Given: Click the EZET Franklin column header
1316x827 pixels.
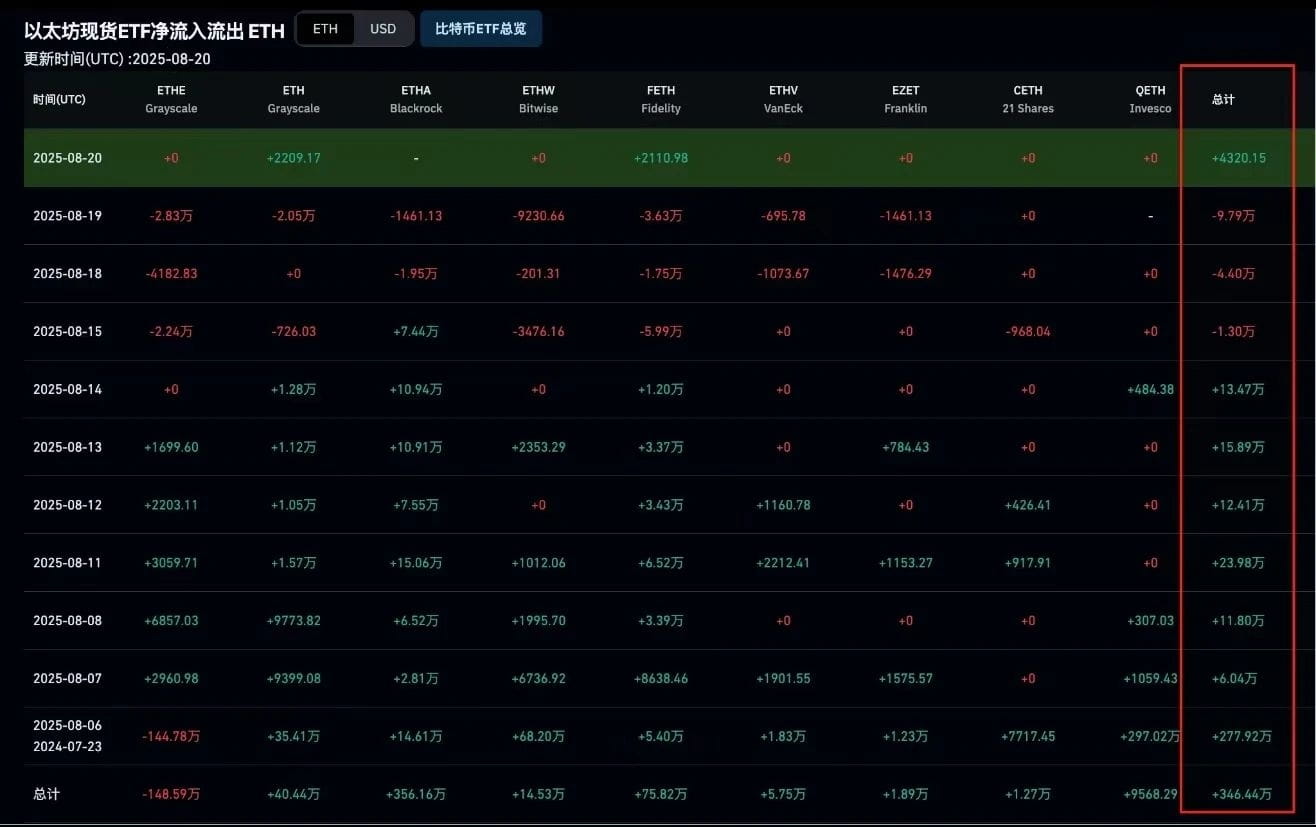Looking at the screenshot, I should pyautogui.click(x=905, y=99).
